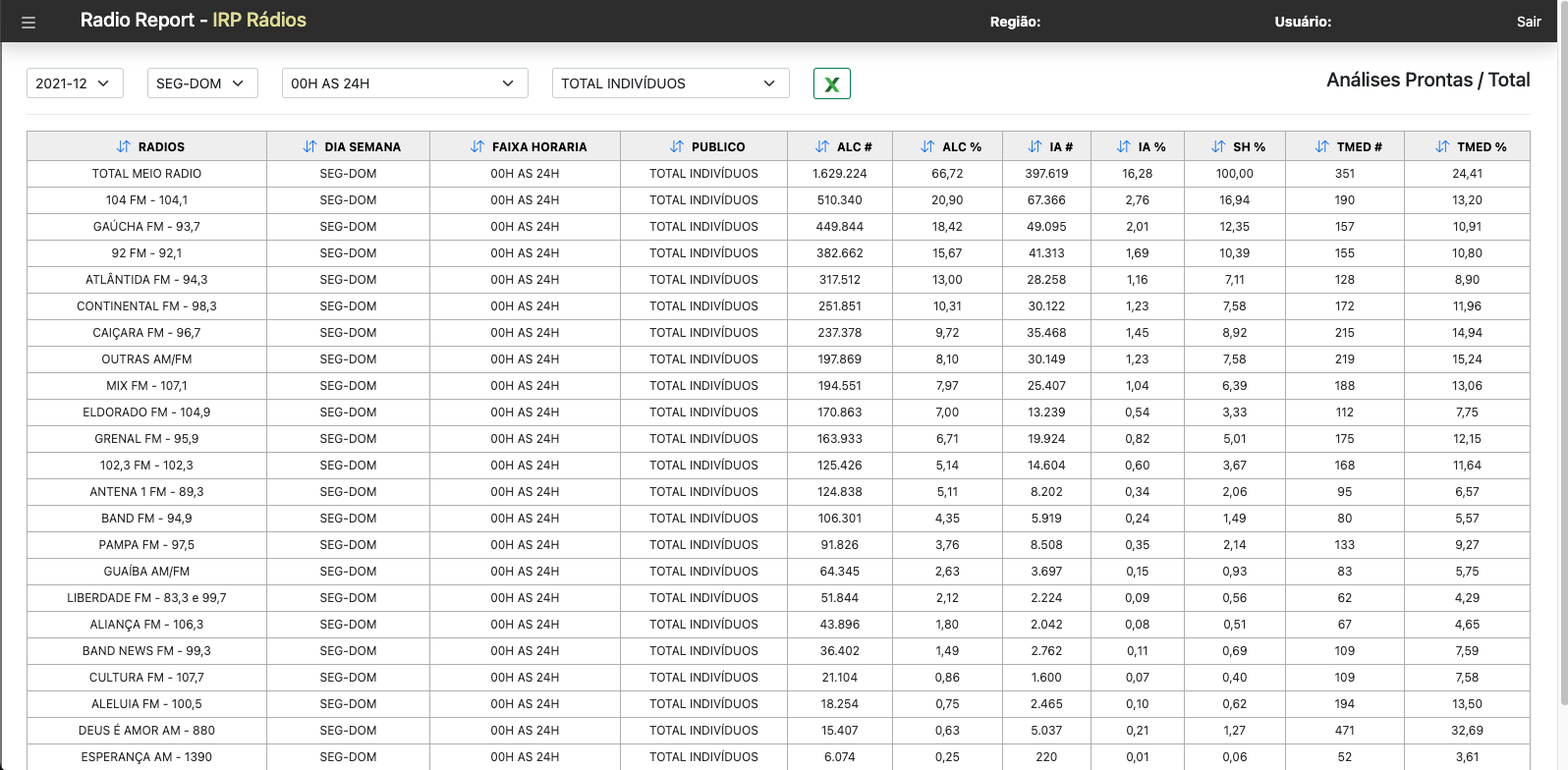Select the GAÚCHA FM - 93,7 cell
This screenshot has height=770, width=1568.
[146, 227]
